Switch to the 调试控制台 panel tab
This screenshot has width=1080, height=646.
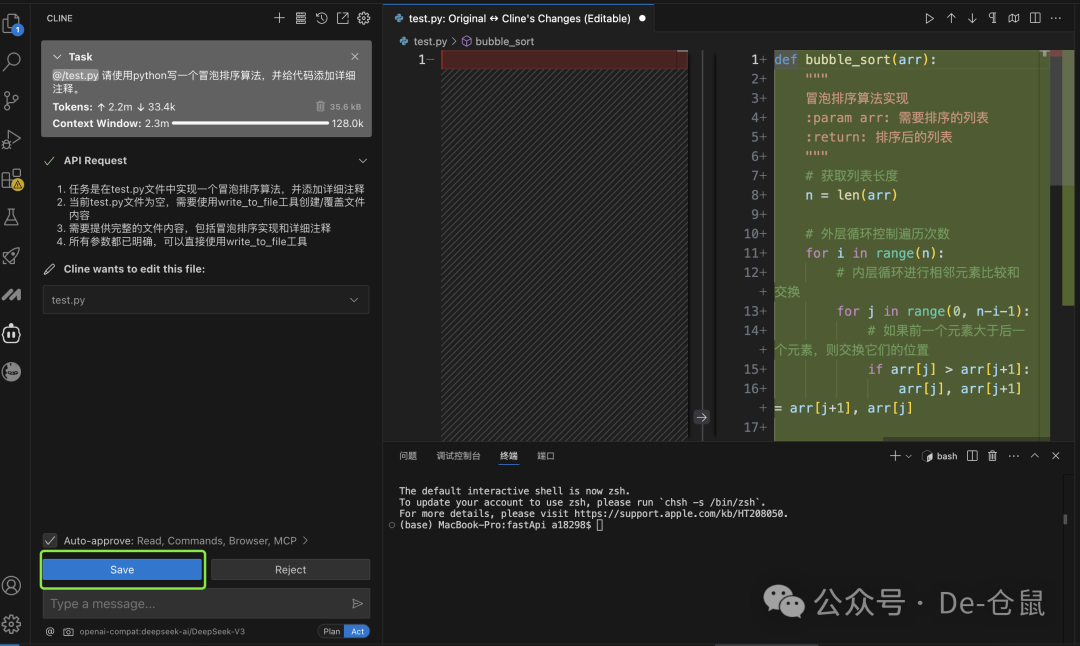(x=458, y=456)
